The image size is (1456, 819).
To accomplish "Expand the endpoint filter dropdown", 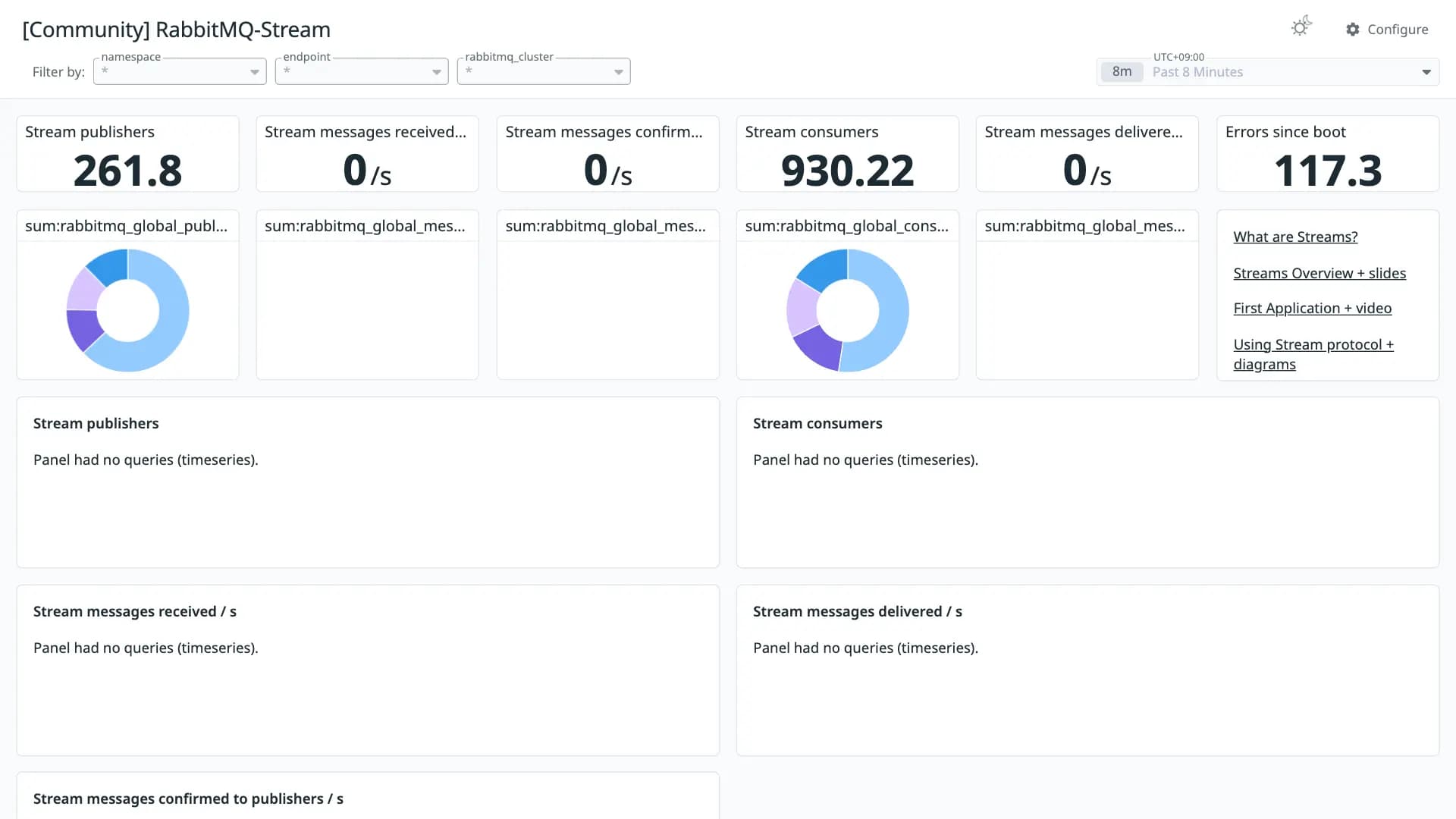I will (362, 71).
